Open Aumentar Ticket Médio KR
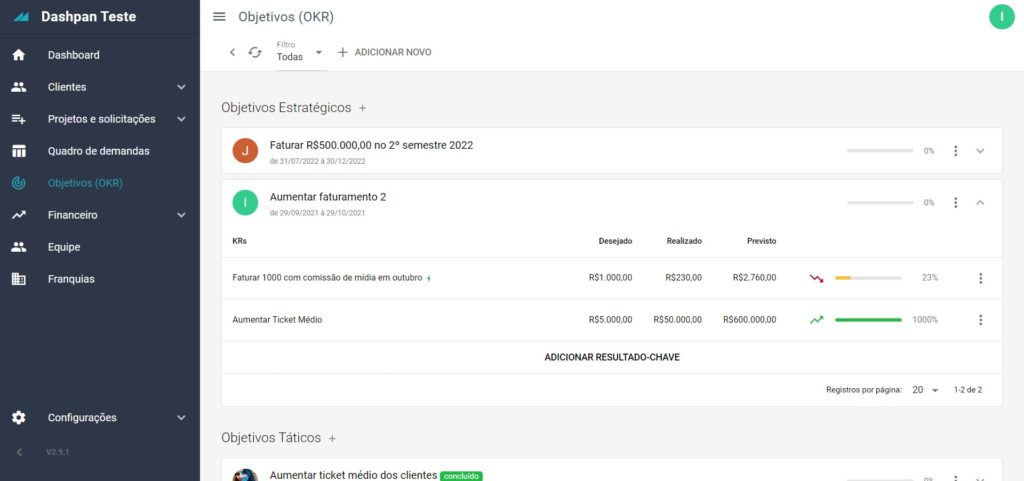 tap(277, 320)
